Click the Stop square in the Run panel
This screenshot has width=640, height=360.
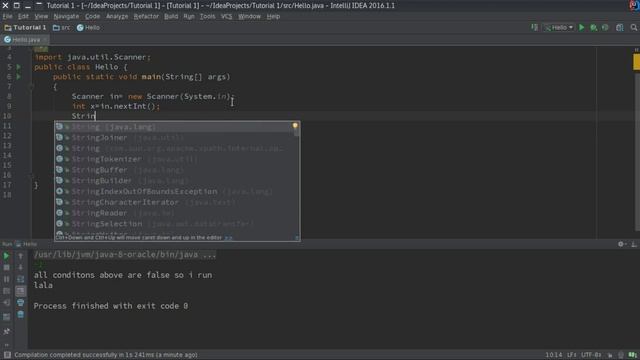[x=6, y=267]
